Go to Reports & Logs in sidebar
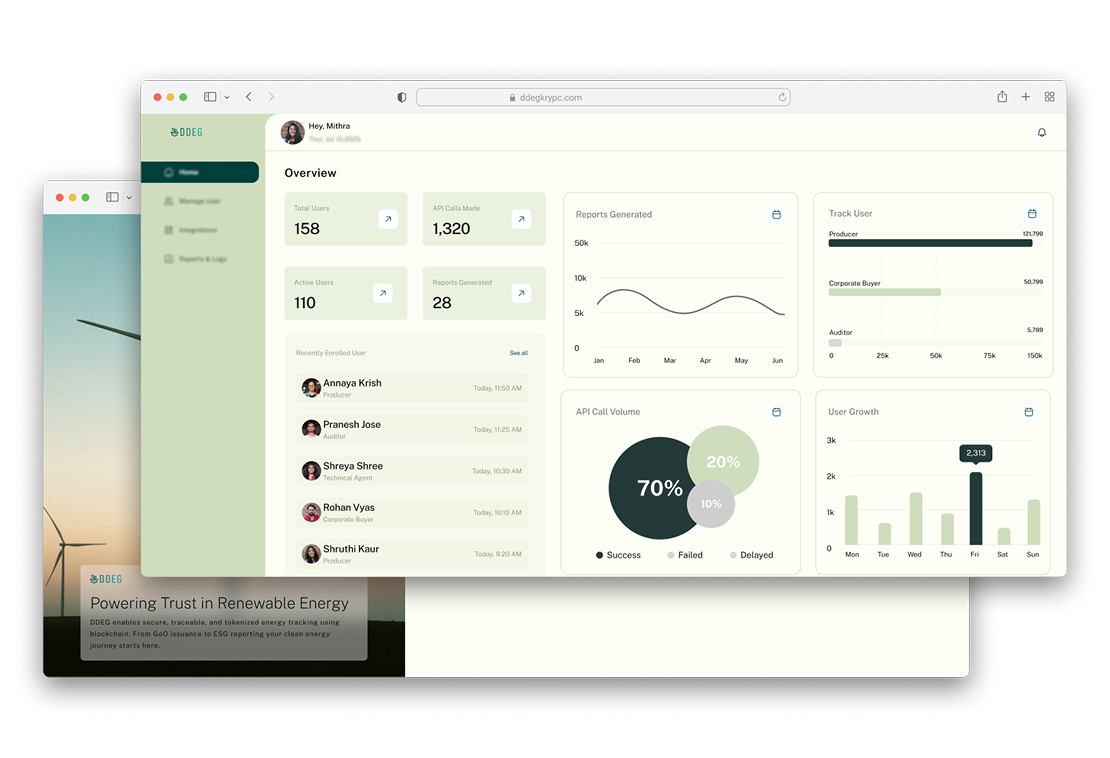This screenshot has width=1110, height=758. (201, 259)
